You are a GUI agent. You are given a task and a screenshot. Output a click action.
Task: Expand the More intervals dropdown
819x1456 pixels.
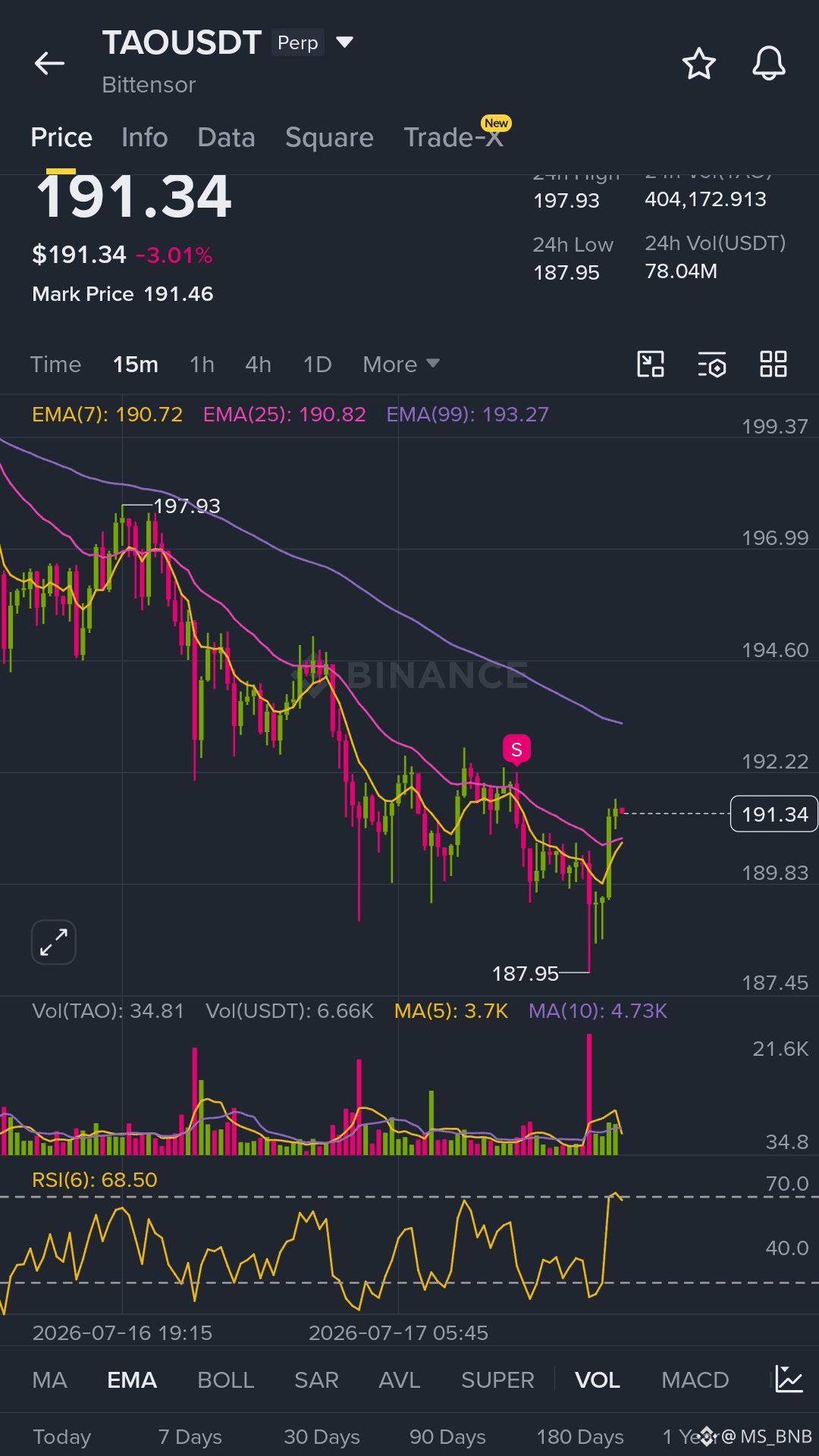[401, 365]
